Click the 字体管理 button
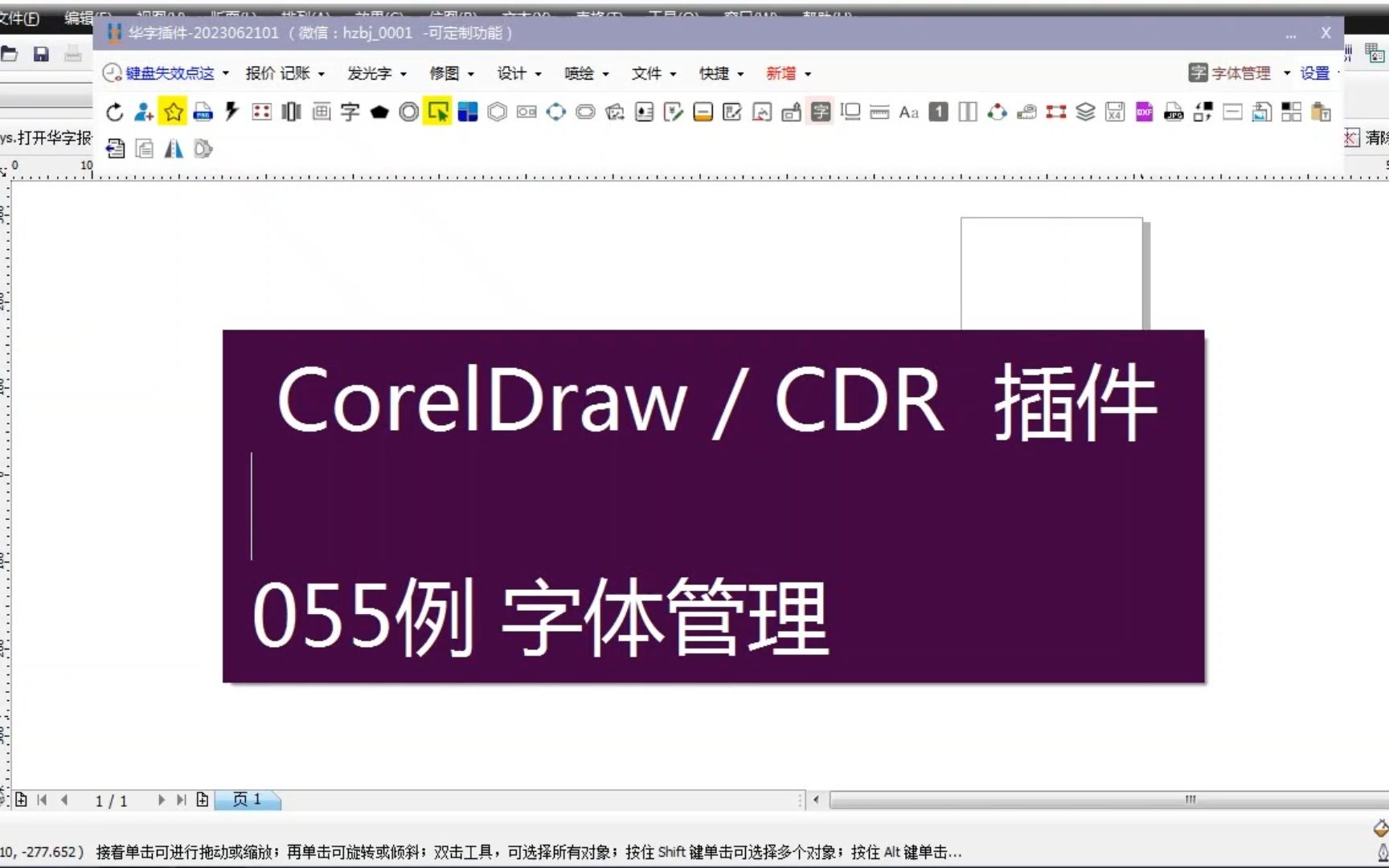 pyautogui.click(x=1231, y=73)
